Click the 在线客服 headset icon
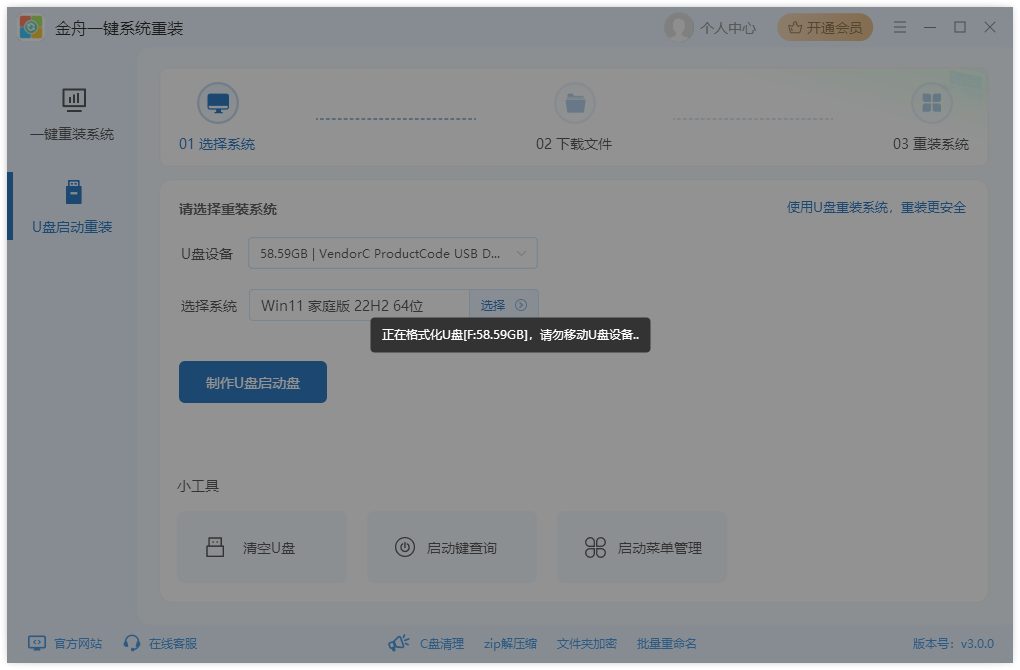This screenshot has height=670, width=1020. [x=132, y=643]
